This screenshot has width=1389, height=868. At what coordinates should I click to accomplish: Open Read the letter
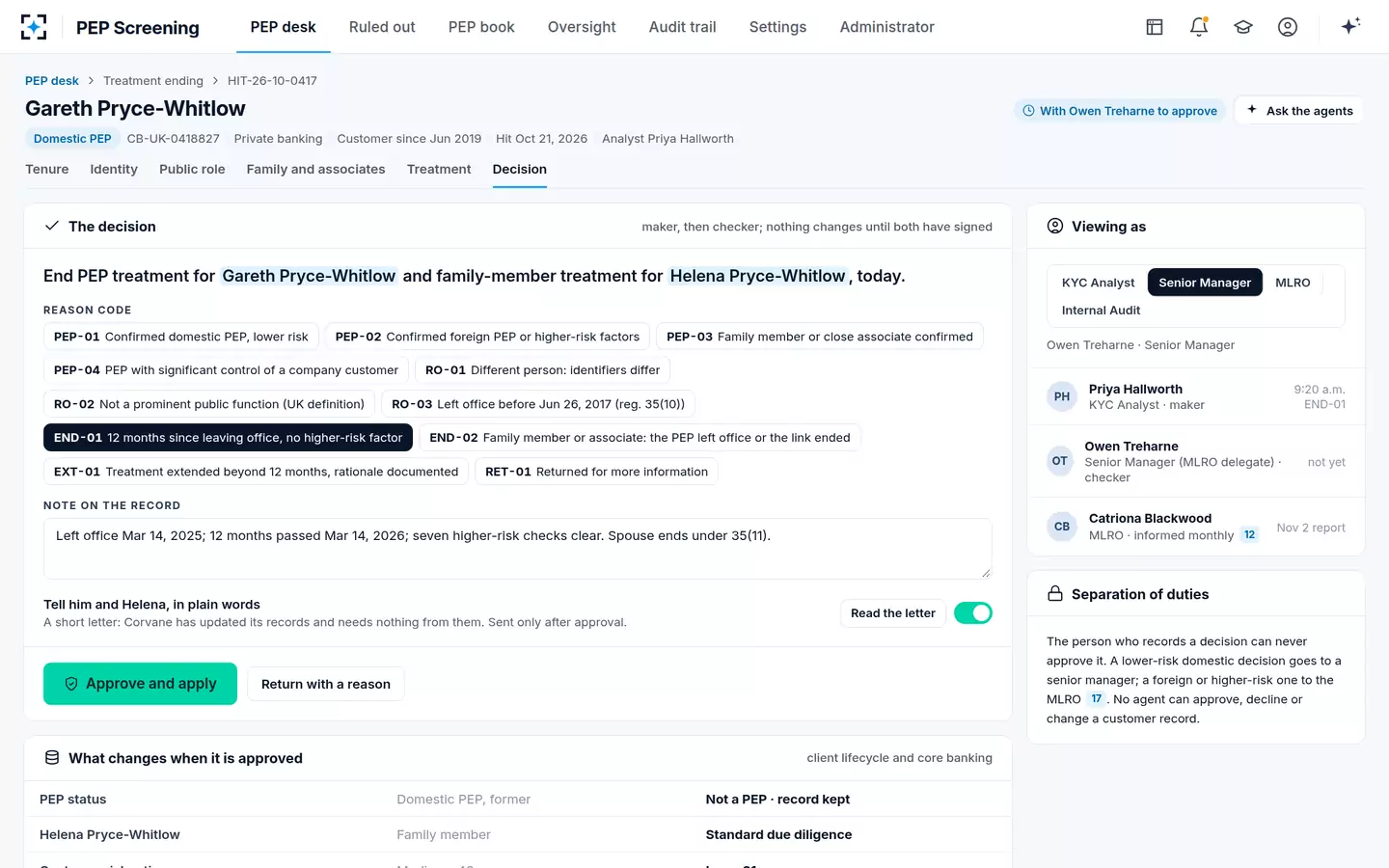point(893,613)
